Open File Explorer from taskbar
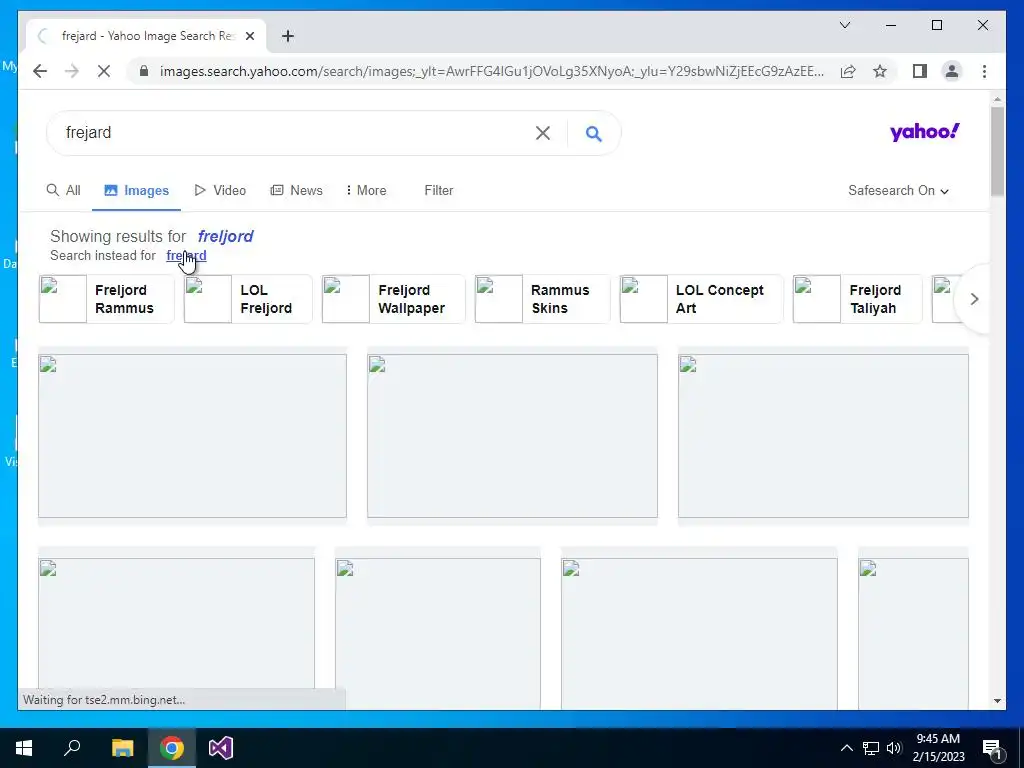This screenshot has height=768, width=1024. point(122,748)
